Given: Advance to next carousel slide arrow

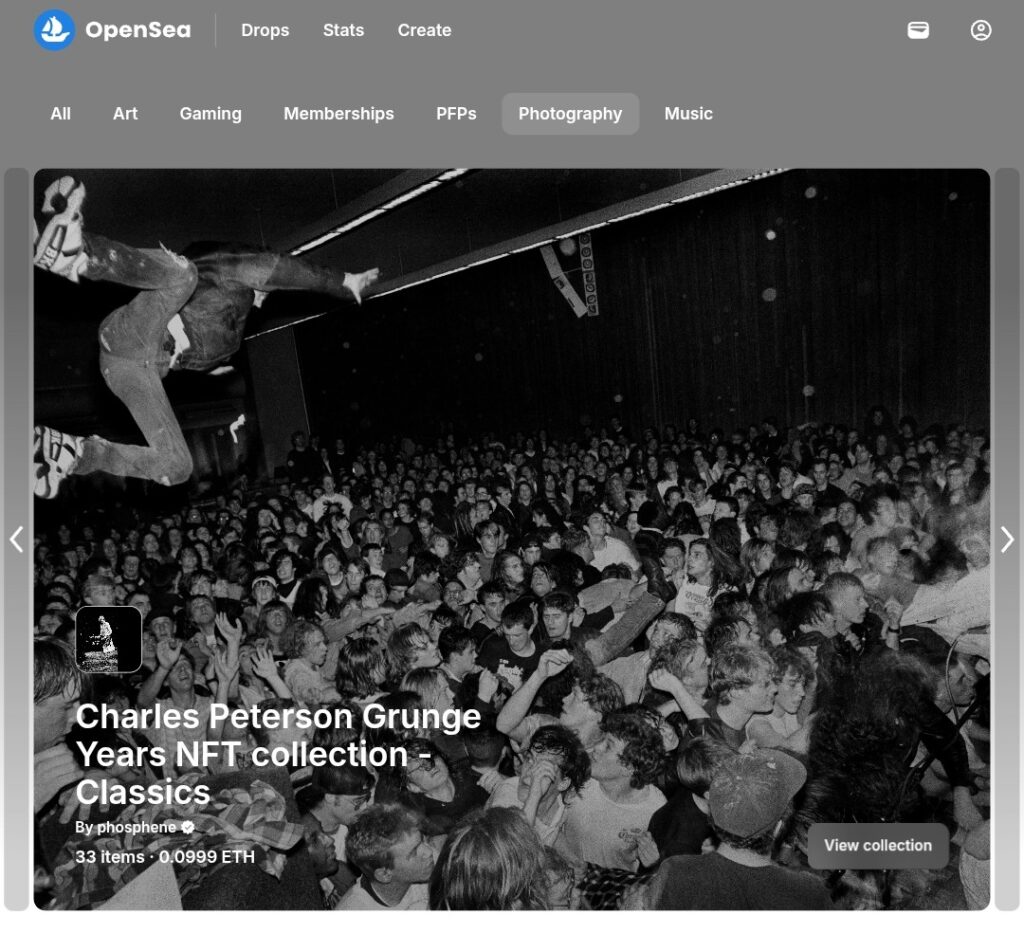Looking at the screenshot, I should [1007, 539].
